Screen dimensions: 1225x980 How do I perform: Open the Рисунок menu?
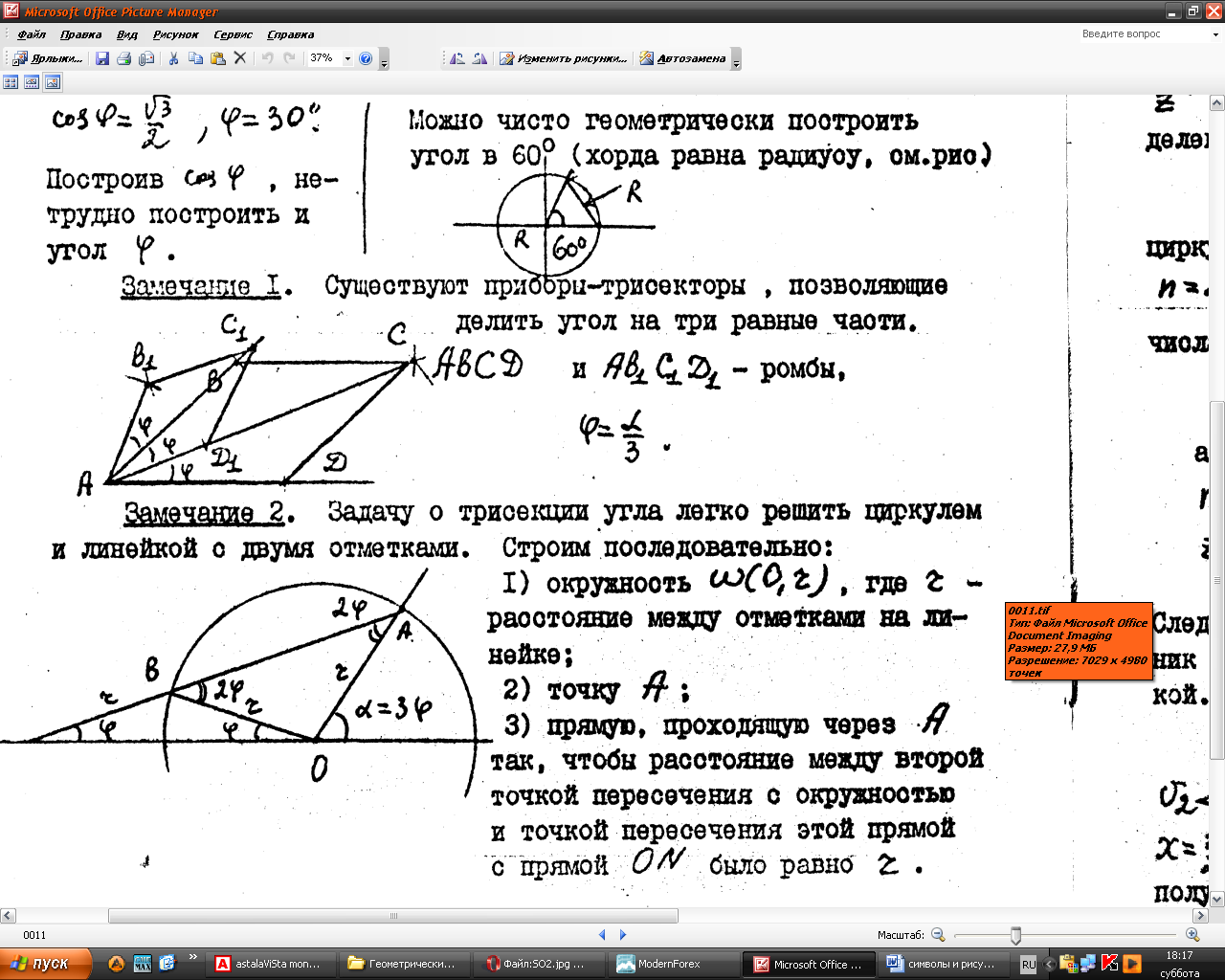[x=175, y=34]
